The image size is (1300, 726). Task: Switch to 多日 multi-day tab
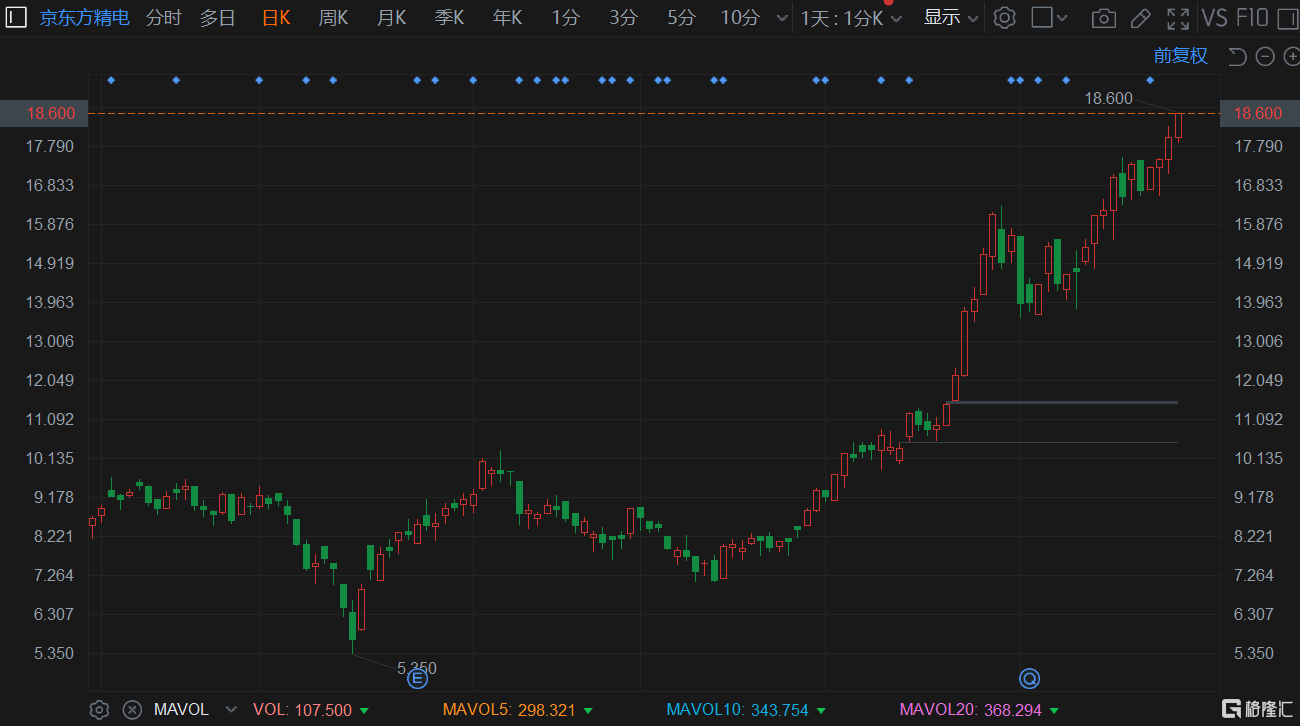click(x=217, y=18)
